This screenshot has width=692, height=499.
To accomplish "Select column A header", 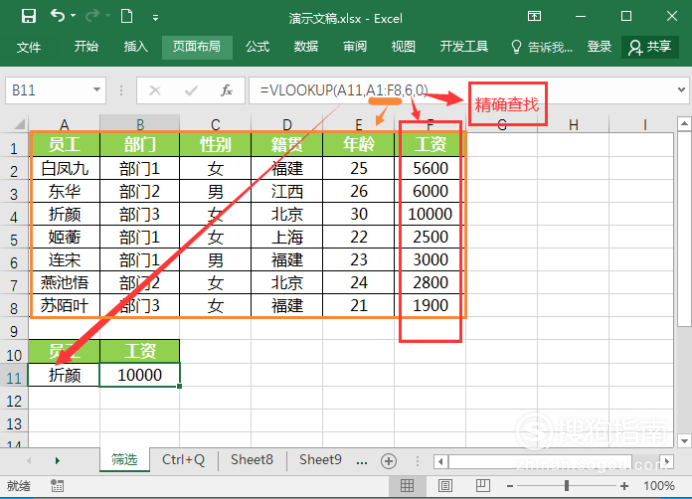I will point(64,124).
